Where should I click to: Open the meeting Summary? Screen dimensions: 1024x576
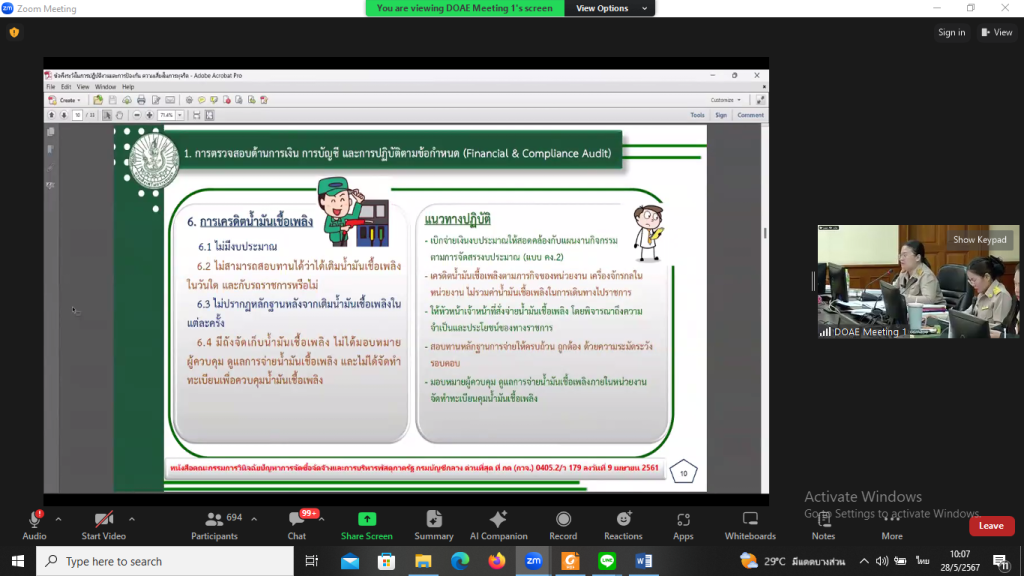click(434, 526)
